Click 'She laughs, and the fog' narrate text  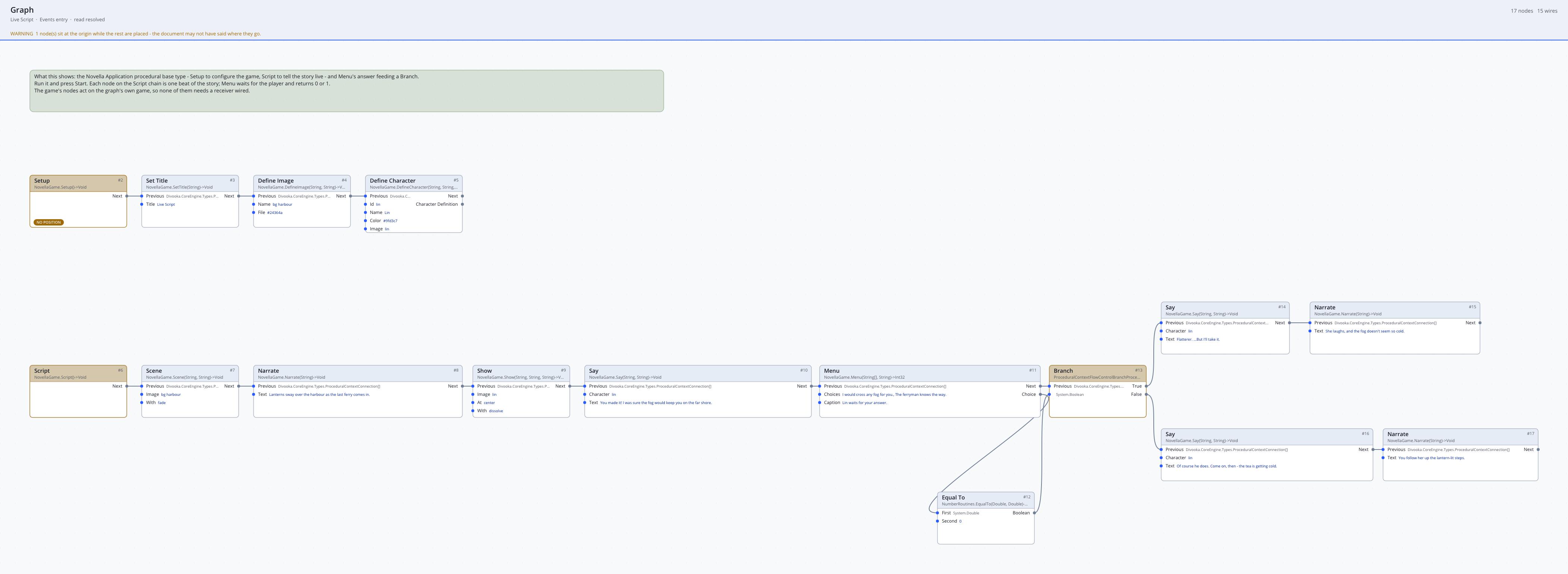1365,331
